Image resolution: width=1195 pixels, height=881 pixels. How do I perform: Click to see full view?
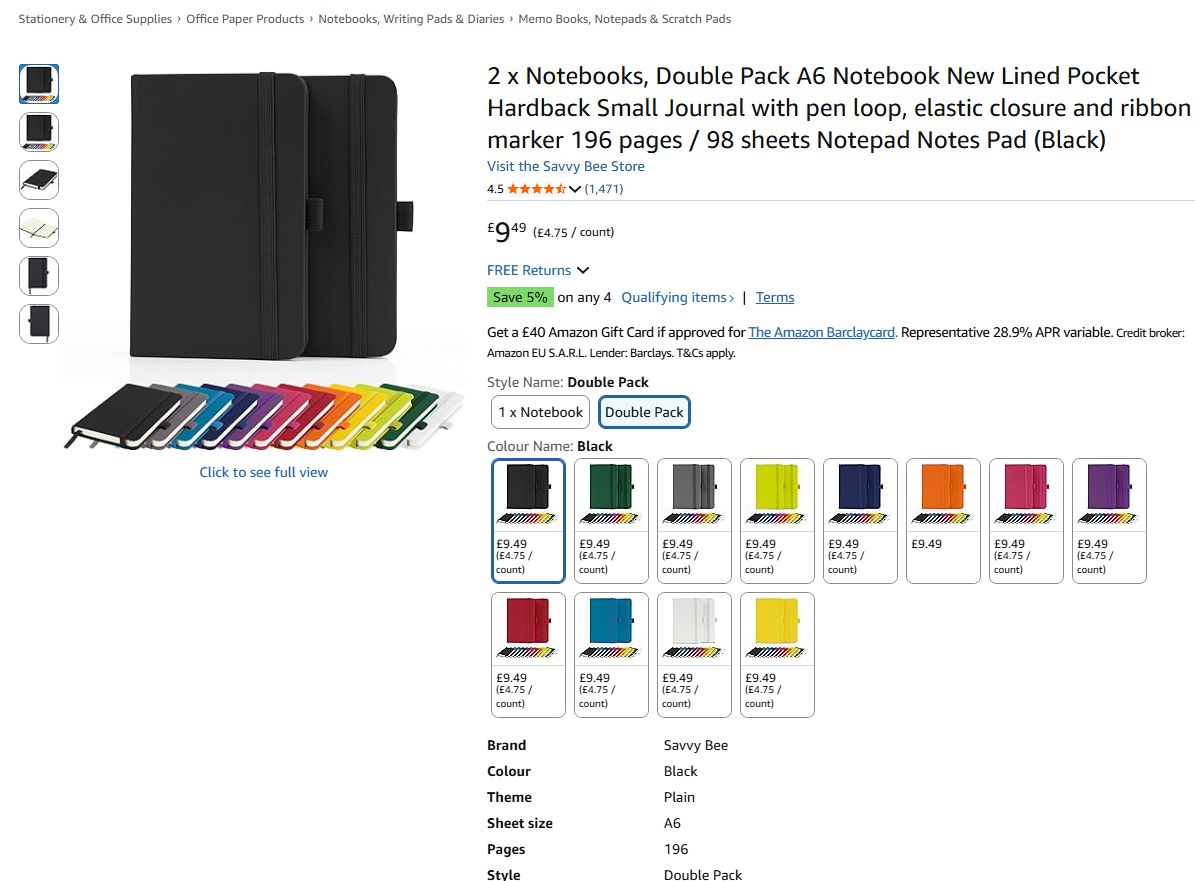coord(263,472)
